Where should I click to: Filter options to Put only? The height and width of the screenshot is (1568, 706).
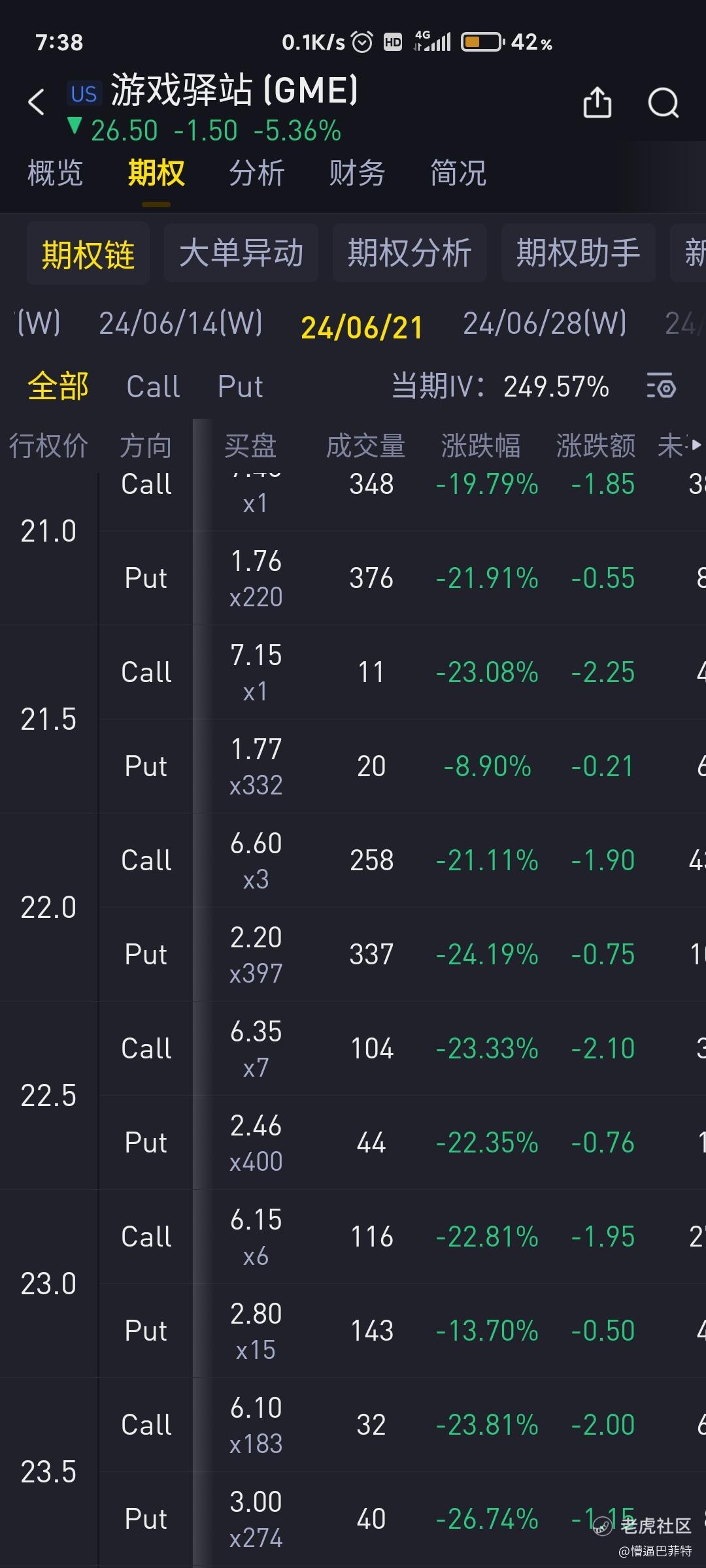(240, 386)
